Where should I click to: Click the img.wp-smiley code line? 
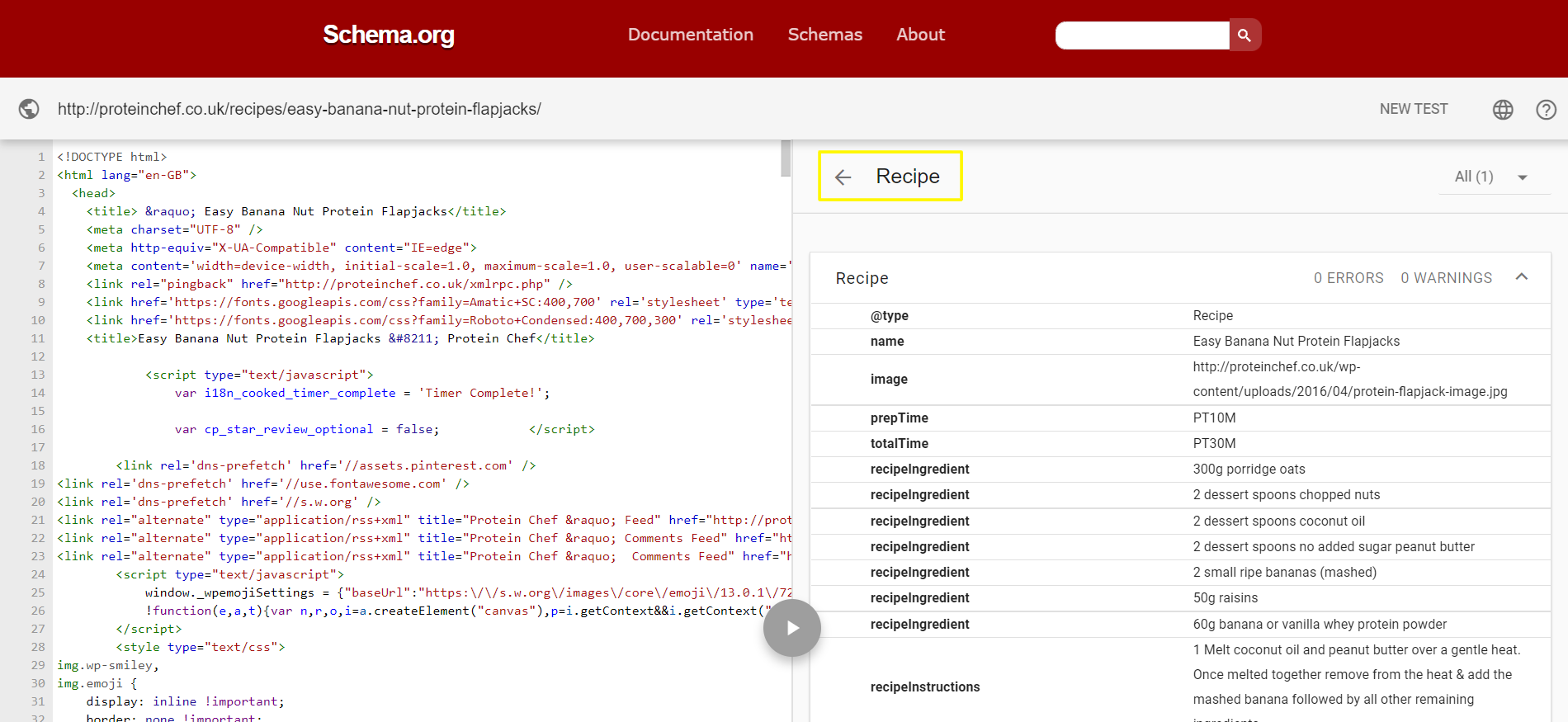click(108, 665)
